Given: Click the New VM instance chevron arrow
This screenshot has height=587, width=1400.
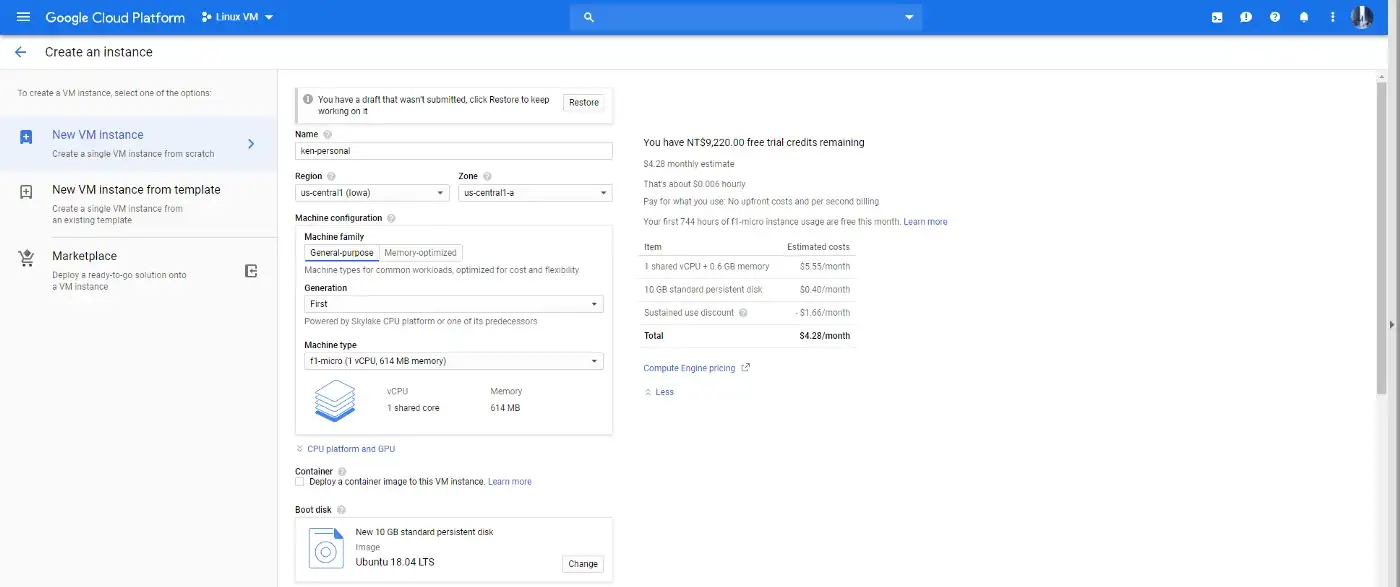Looking at the screenshot, I should point(251,144).
